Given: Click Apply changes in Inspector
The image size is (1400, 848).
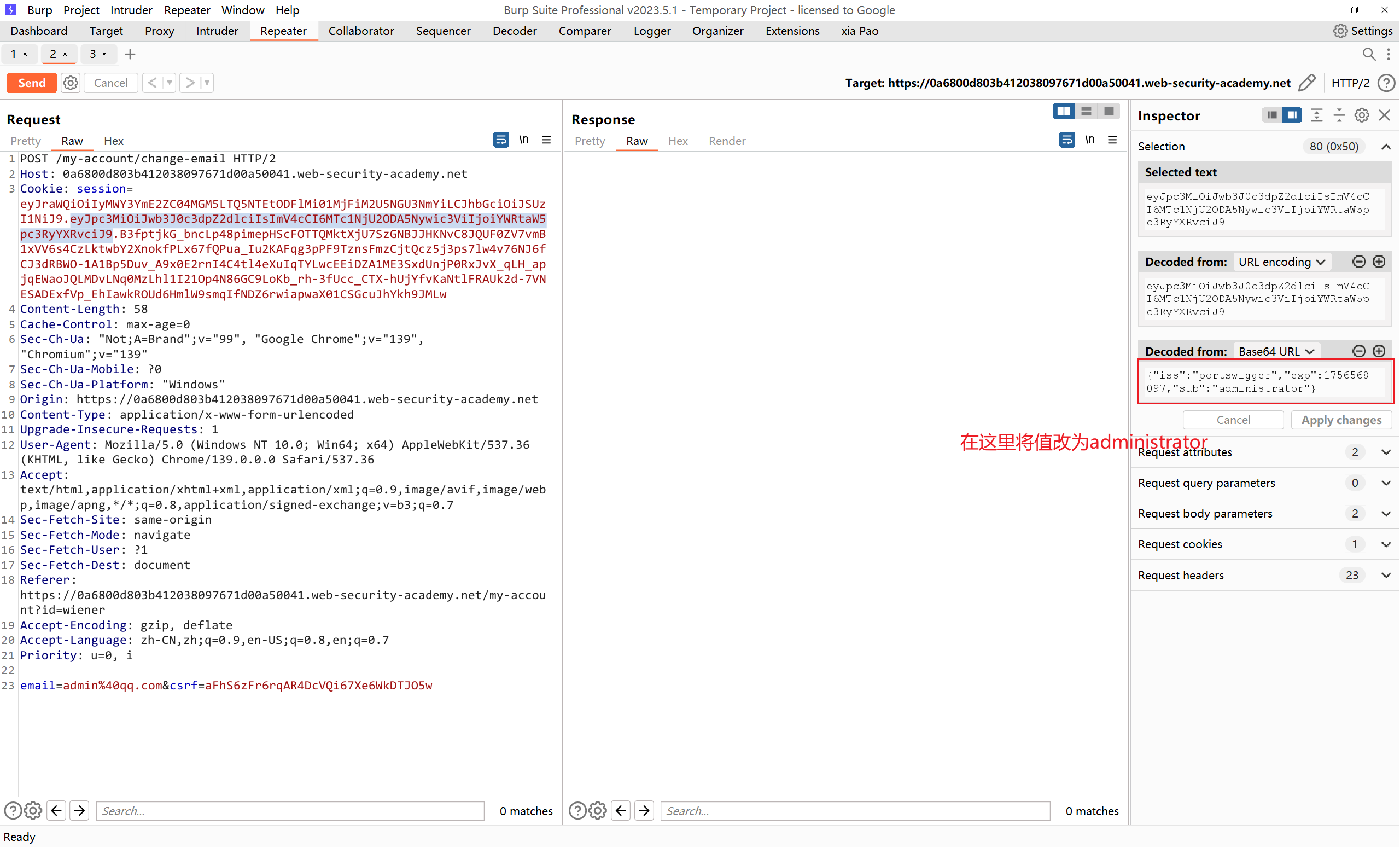Looking at the screenshot, I should [x=1341, y=420].
